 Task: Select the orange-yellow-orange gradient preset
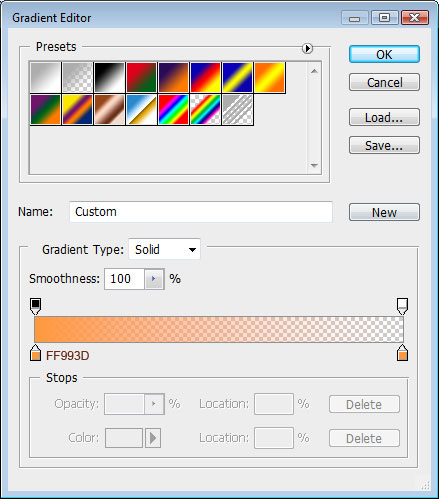[269, 77]
